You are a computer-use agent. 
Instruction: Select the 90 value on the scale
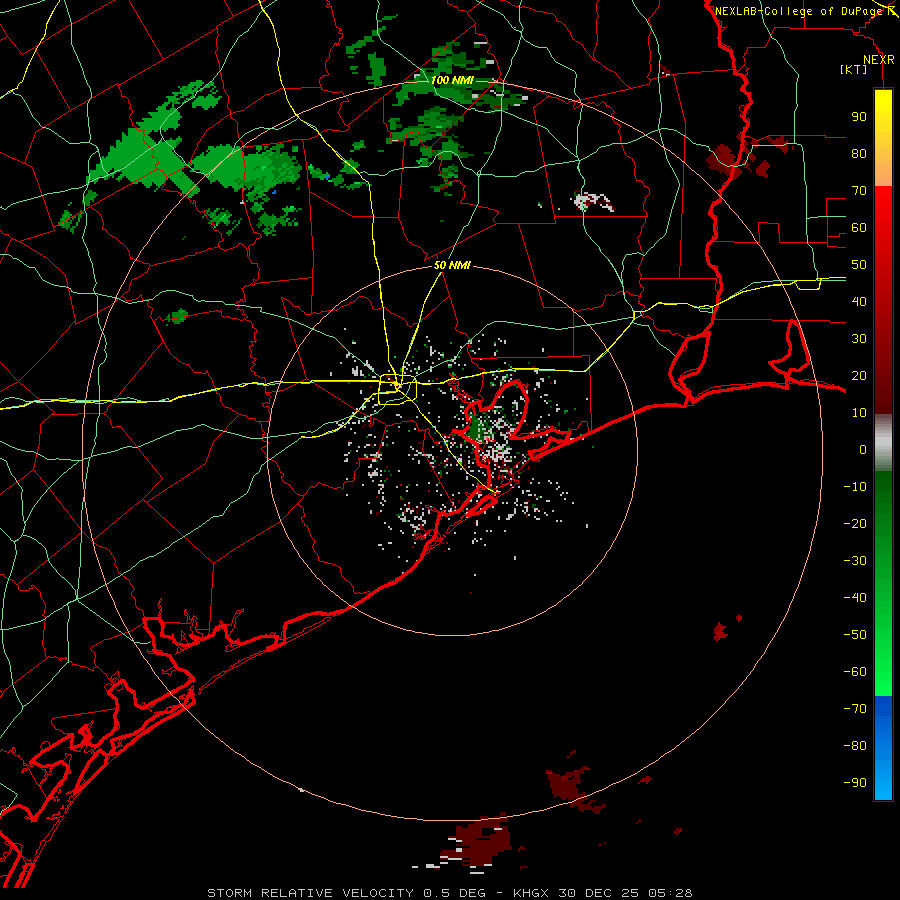click(x=859, y=117)
